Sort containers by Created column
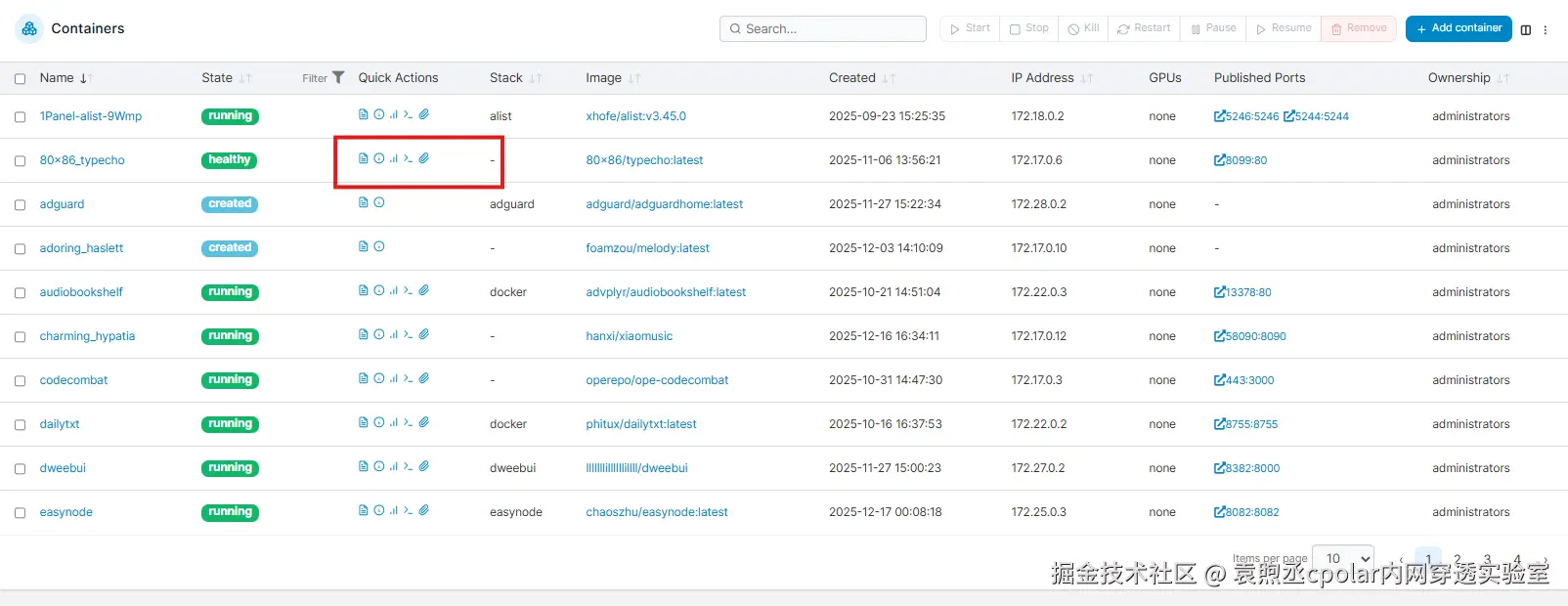The height and width of the screenshot is (606, 1568). pos(862,78)
